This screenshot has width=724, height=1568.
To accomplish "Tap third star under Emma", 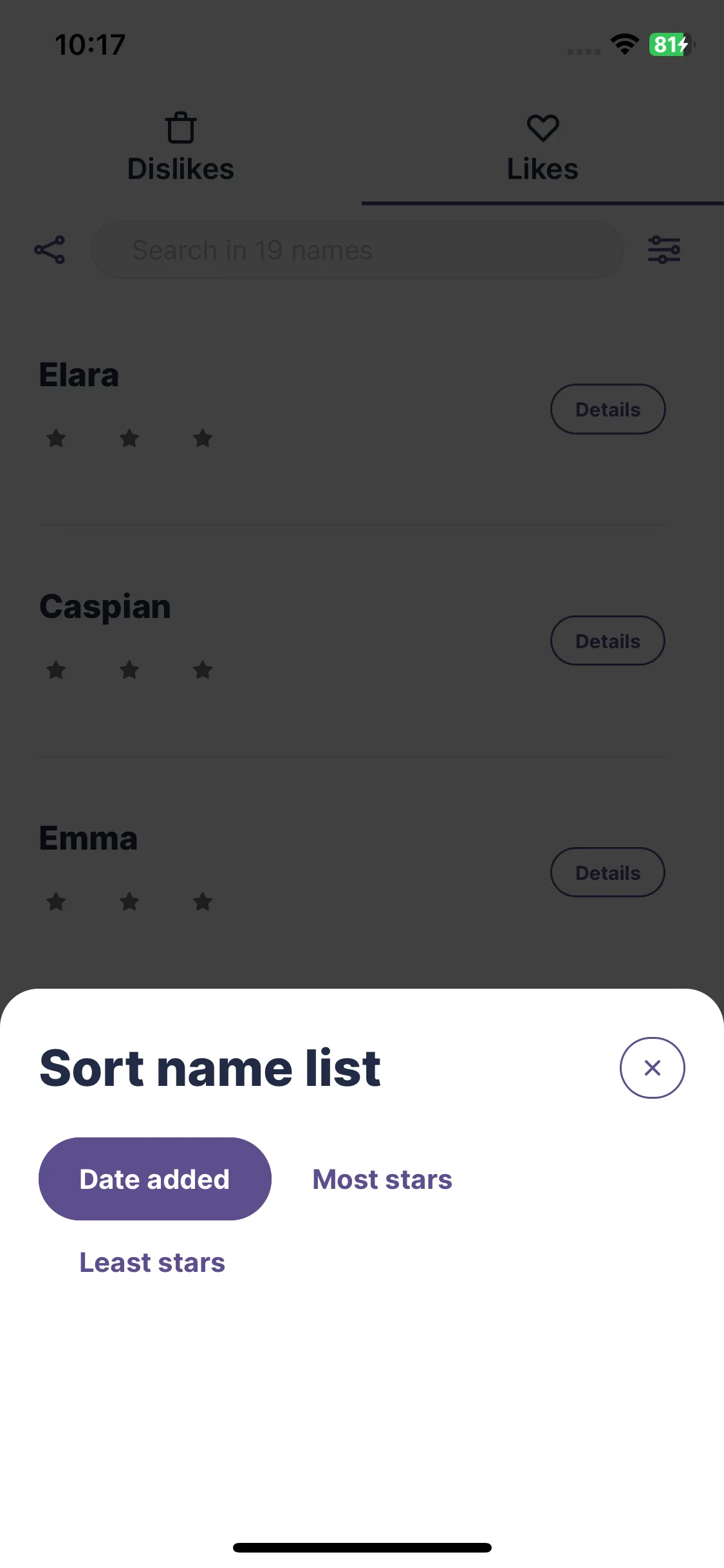I will (203, 902).
